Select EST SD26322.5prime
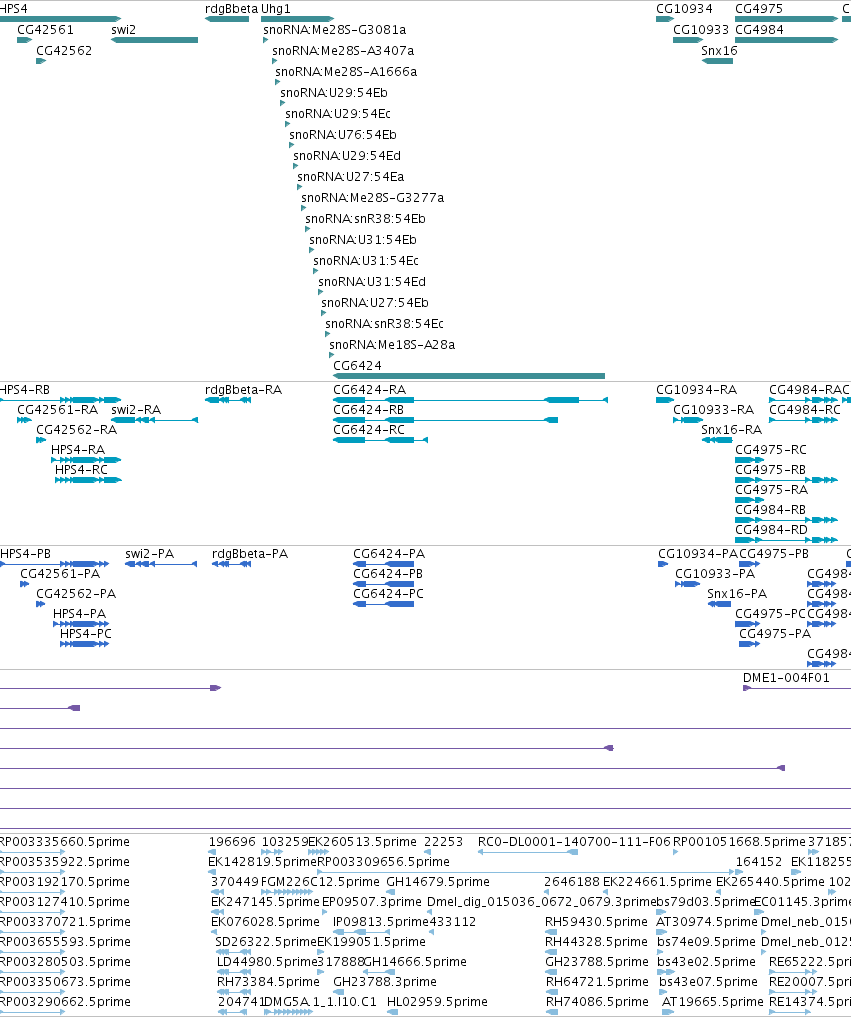The image size is (851, 1017). click(265, 942)
